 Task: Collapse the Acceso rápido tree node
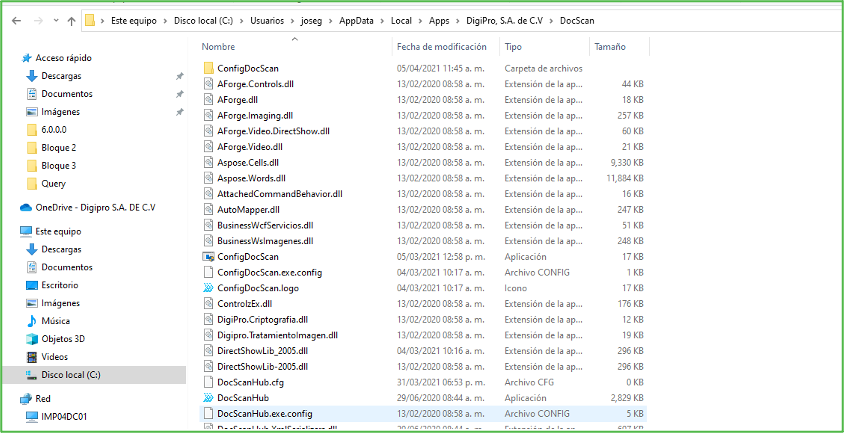point(12,58)
